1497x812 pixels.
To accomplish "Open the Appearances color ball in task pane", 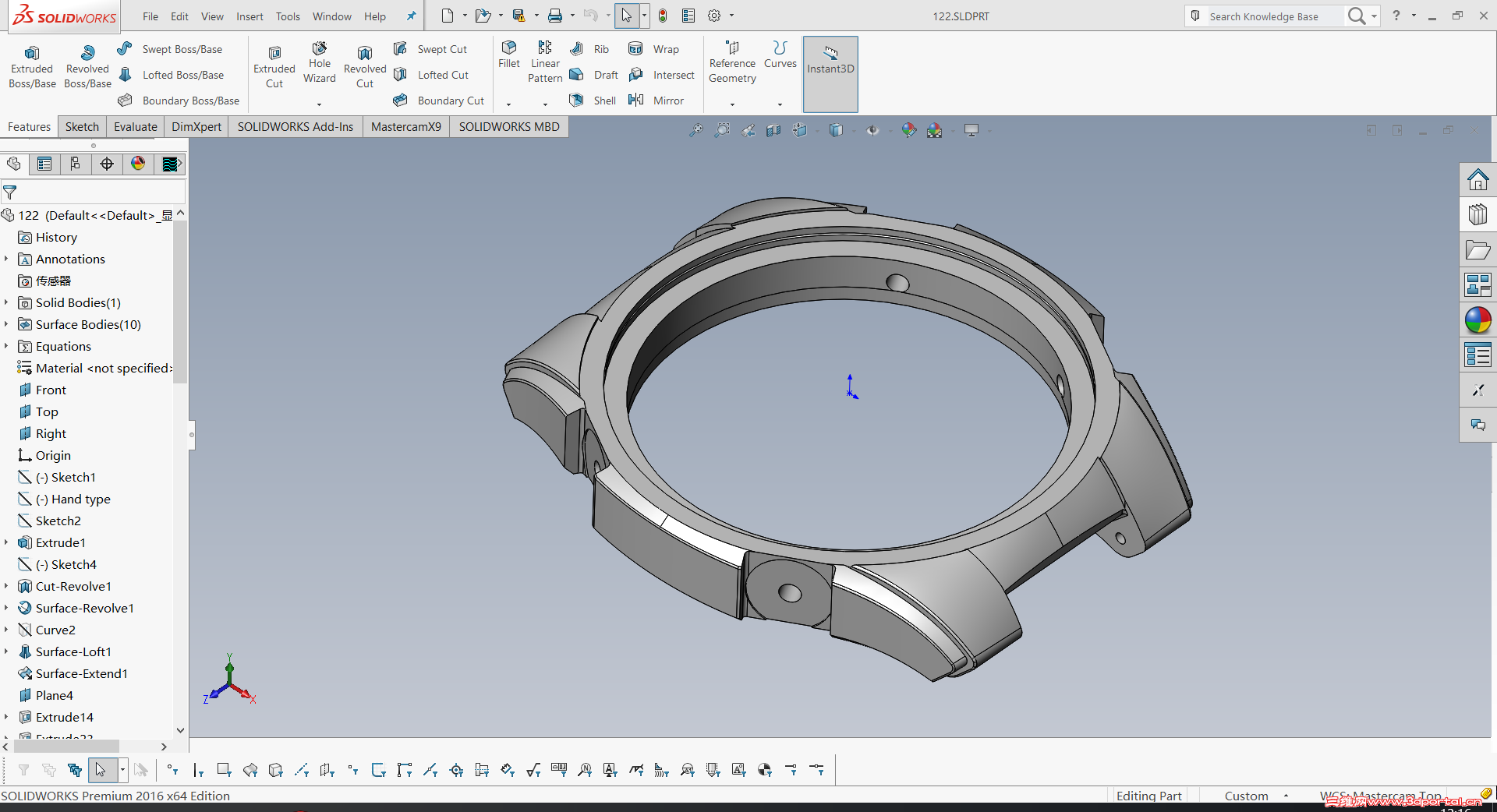I will [x=1478, y=320].
